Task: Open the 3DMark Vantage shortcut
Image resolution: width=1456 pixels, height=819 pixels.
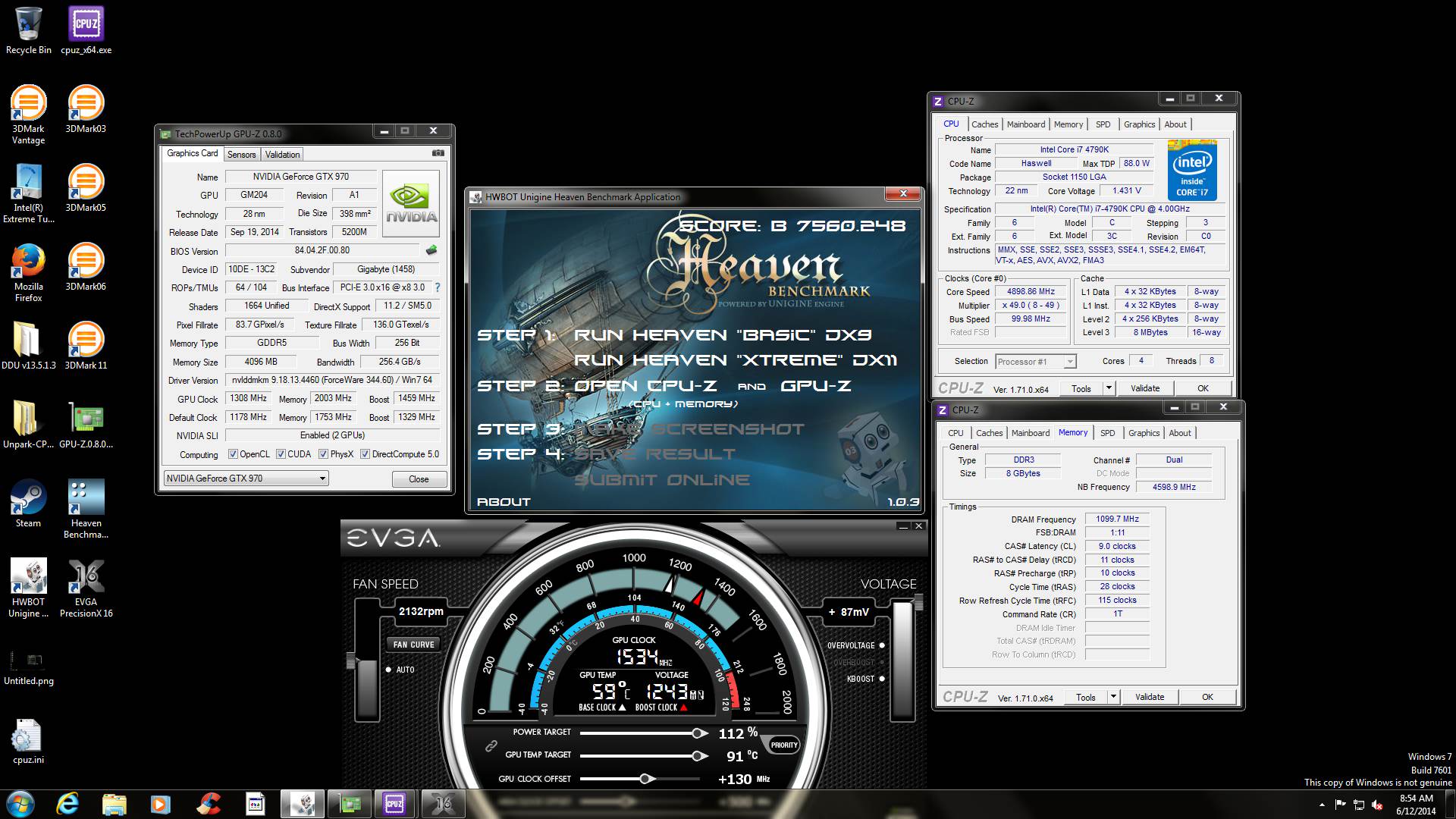Action: point(29,114)
